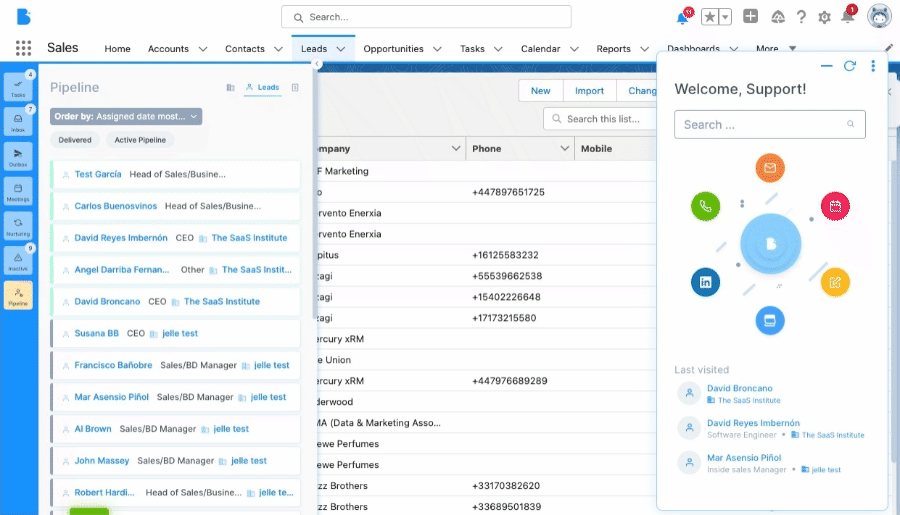Open the Accounts tab
The height and width of the screenshot is (515, 900).
point(168,49)
